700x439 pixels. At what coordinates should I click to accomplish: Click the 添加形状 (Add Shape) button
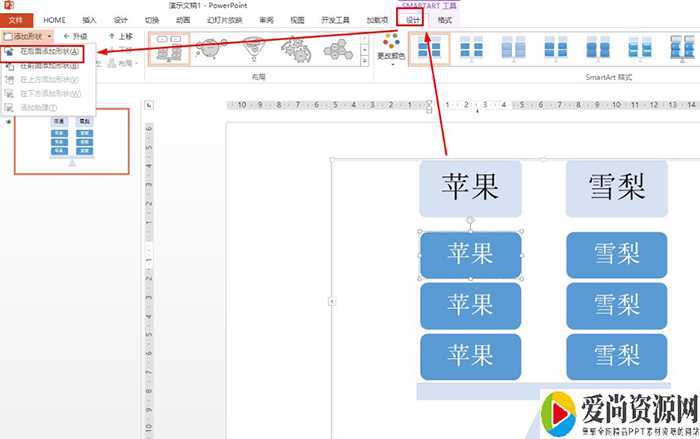24,36
